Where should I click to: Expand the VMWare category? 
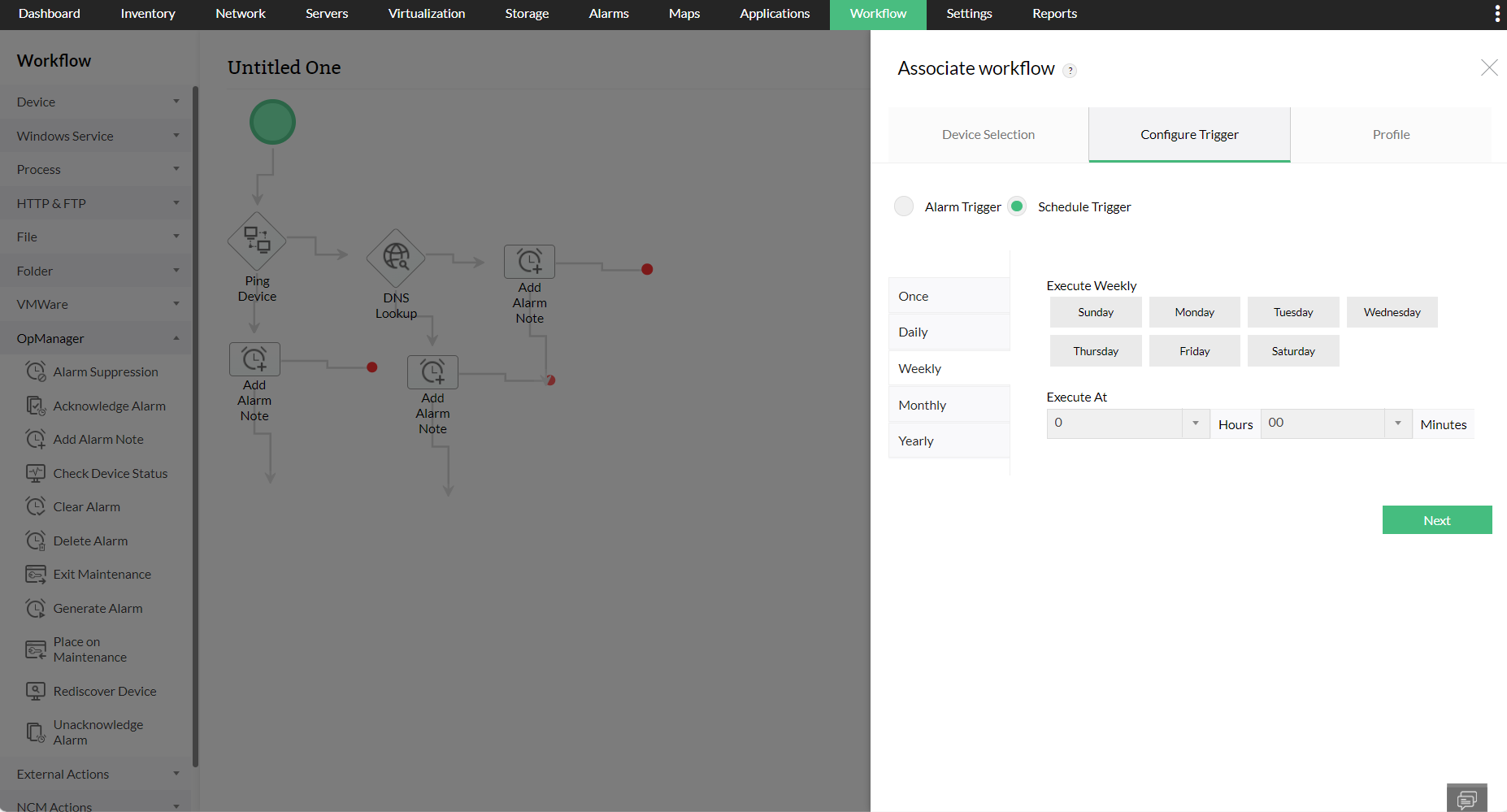pyautogui.click(x=96, y=304)
